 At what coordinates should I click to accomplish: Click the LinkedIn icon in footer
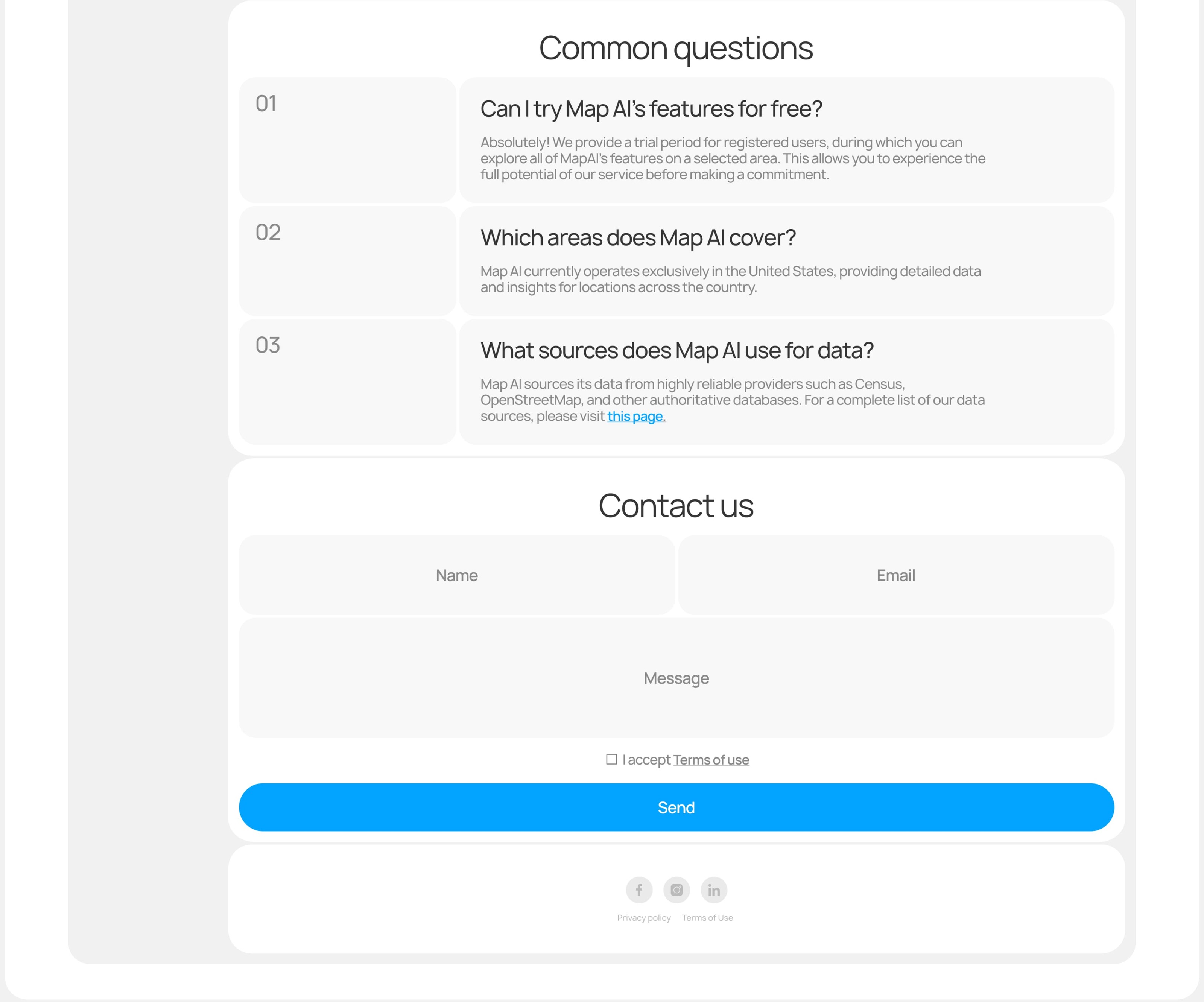714,889
